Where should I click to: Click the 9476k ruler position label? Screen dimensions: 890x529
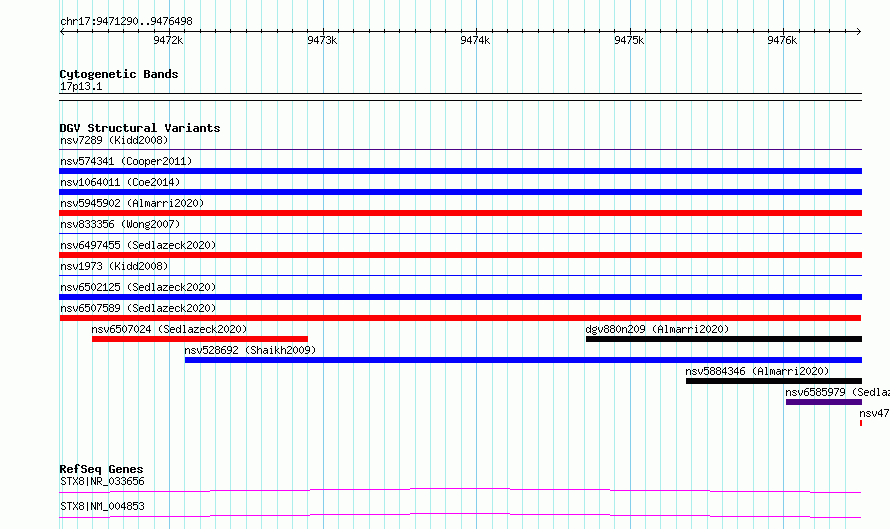[x=782, y=40]
